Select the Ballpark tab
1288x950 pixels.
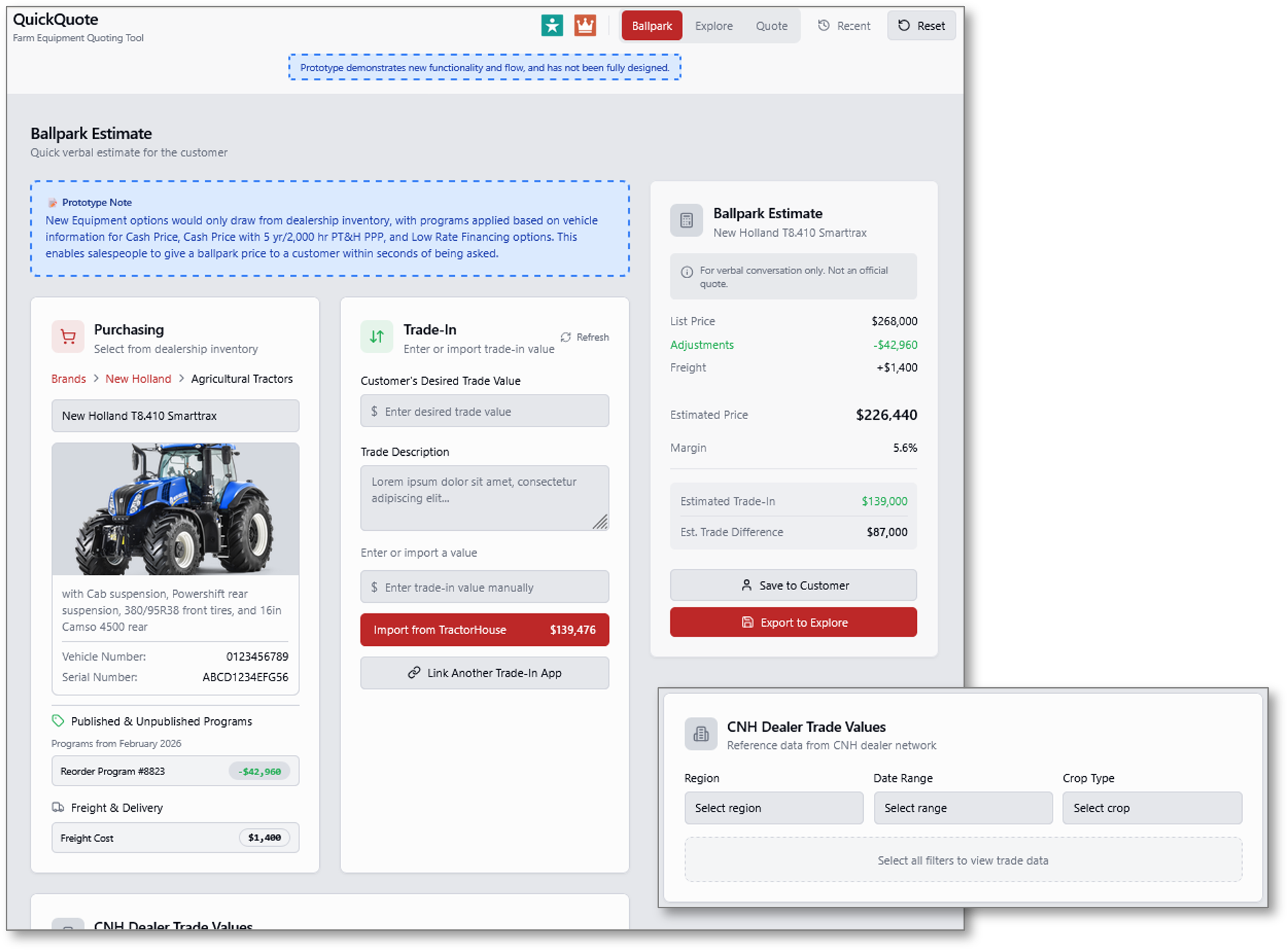[652, 26]
